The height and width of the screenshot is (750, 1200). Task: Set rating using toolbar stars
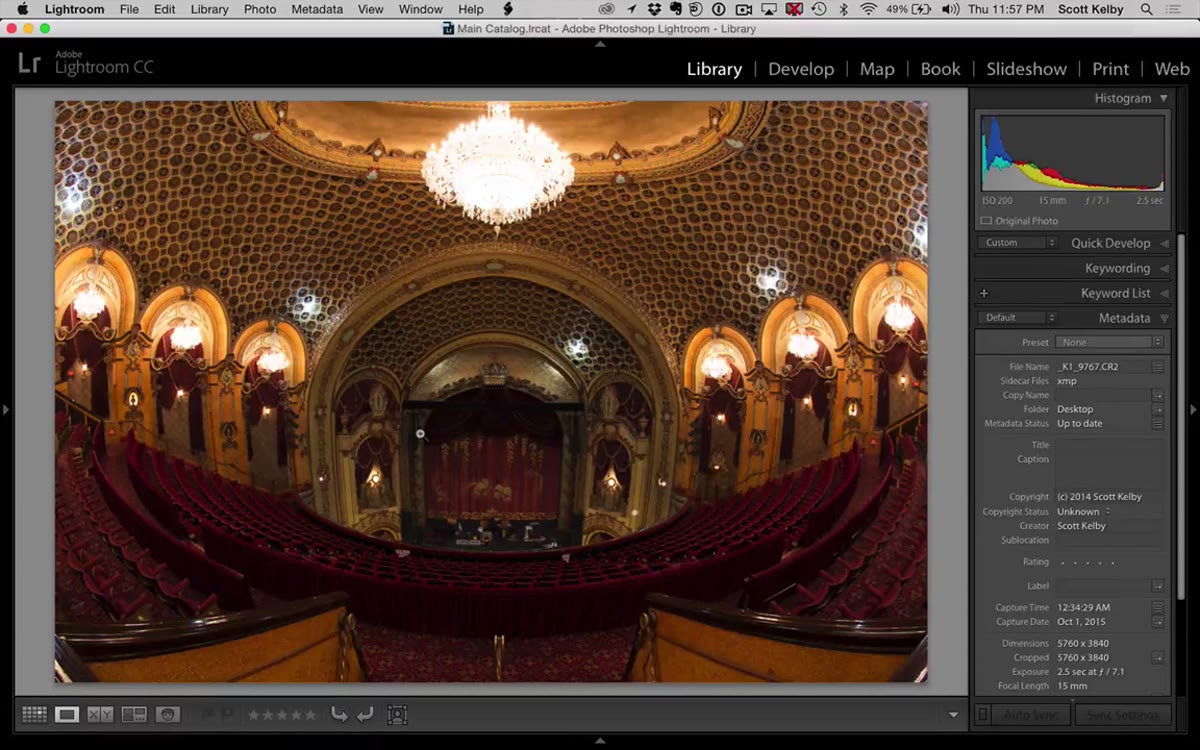282,715
